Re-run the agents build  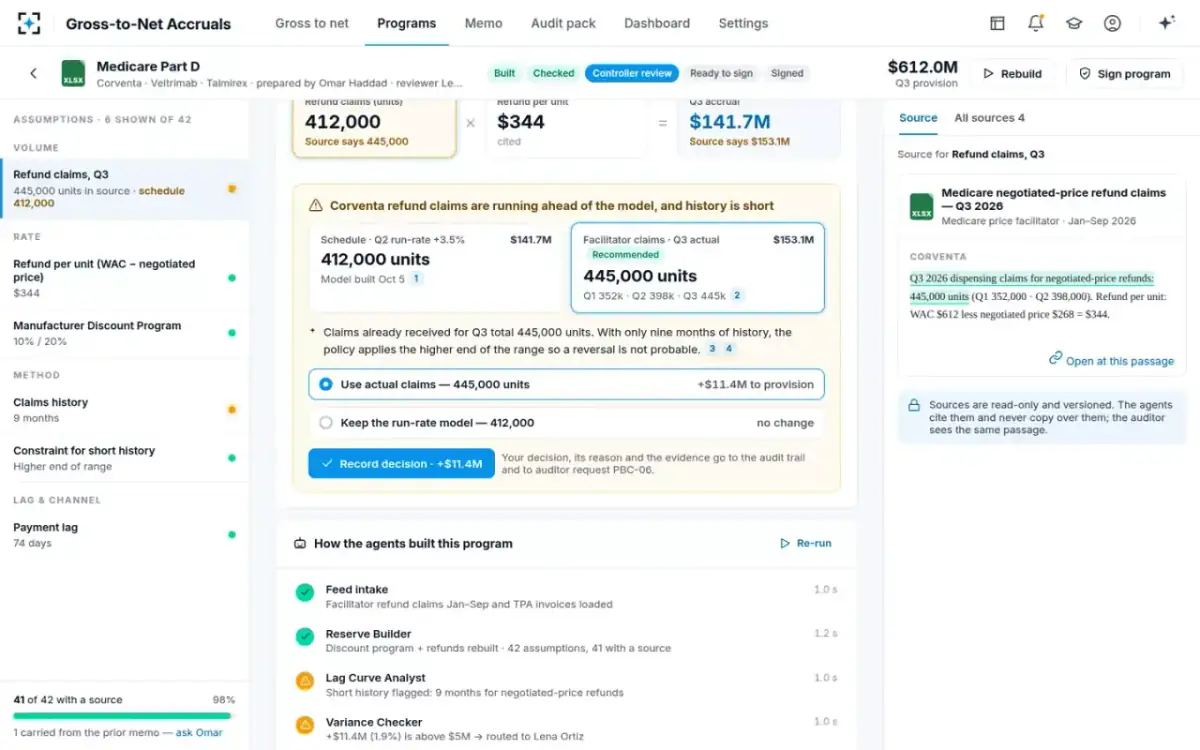pos(806,544)
